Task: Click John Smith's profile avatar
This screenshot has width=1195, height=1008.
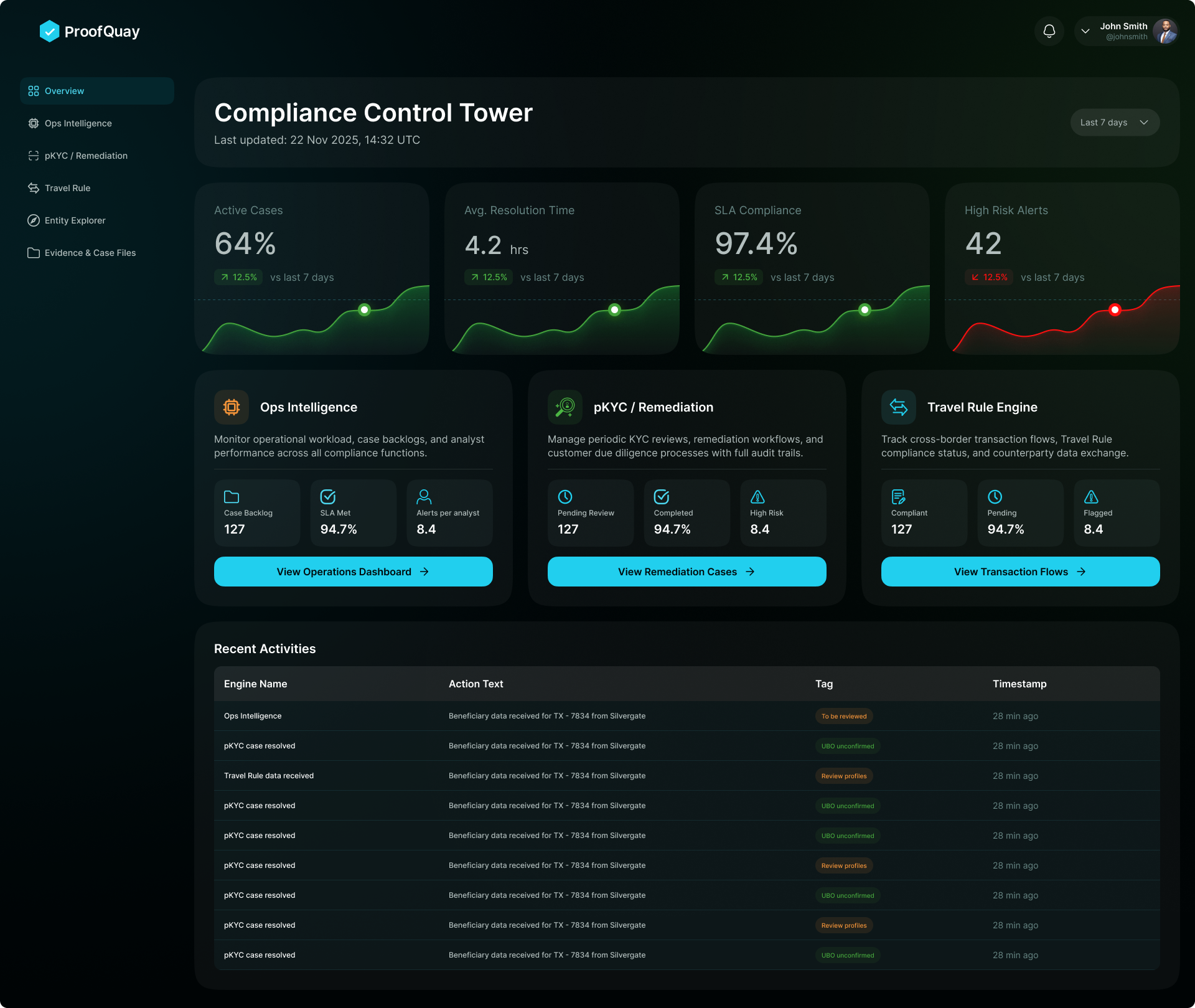Action: pyautogui.click(x=1165, y=31)
